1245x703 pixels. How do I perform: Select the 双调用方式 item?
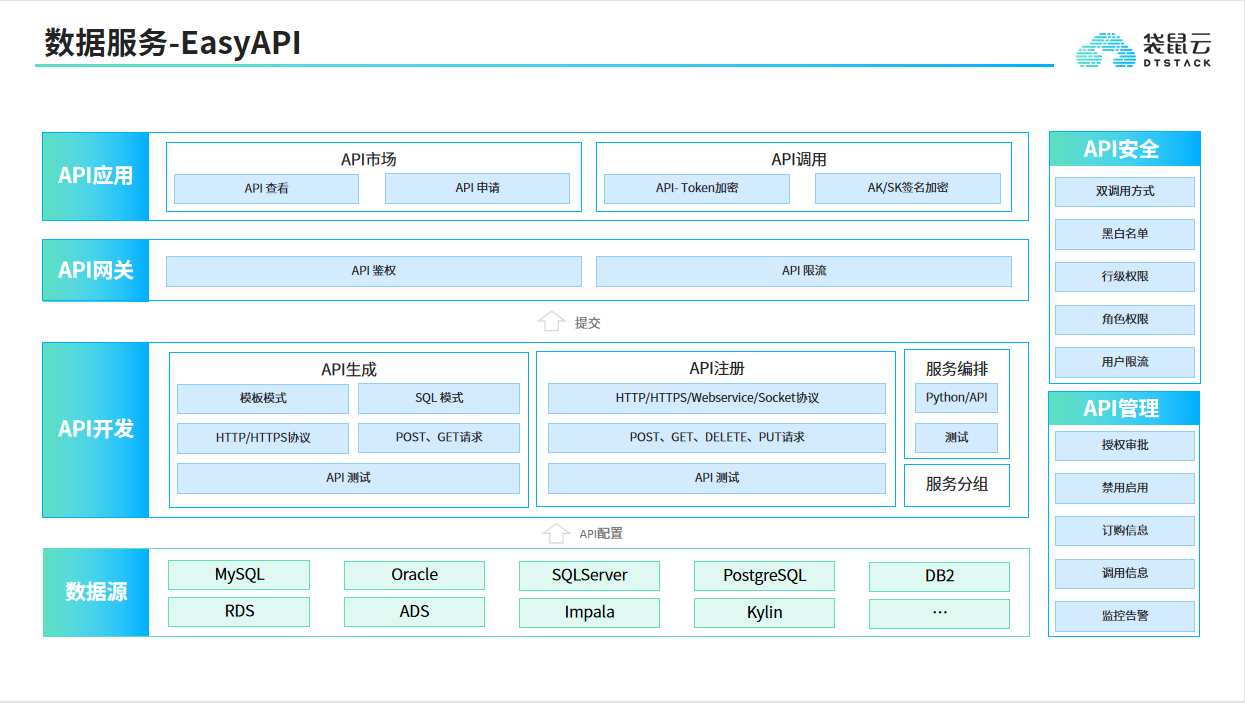point(1125,191)
